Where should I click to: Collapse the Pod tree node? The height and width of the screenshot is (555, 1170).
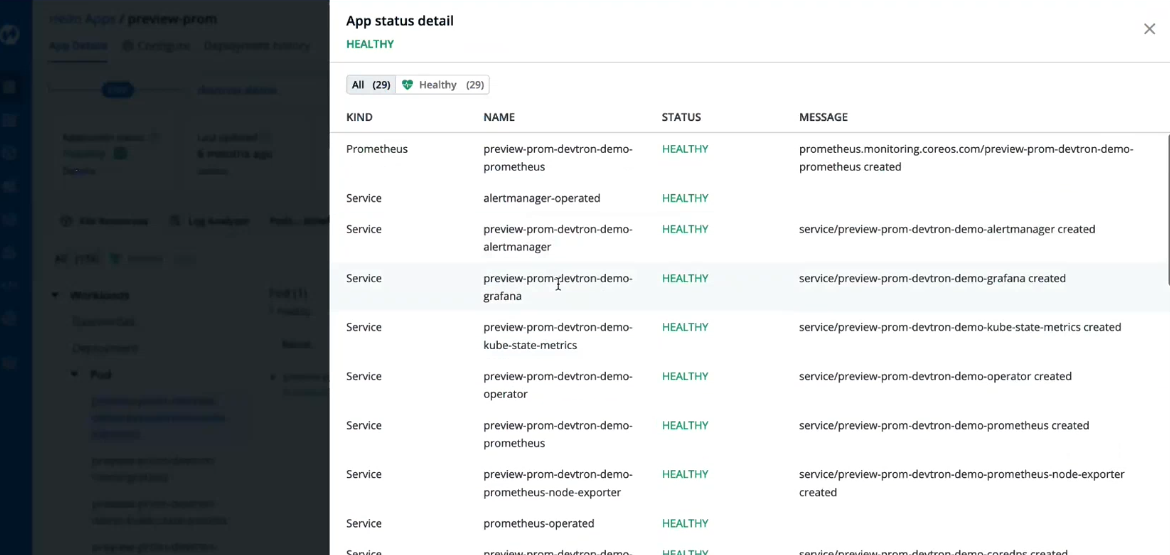pos(75,374)
